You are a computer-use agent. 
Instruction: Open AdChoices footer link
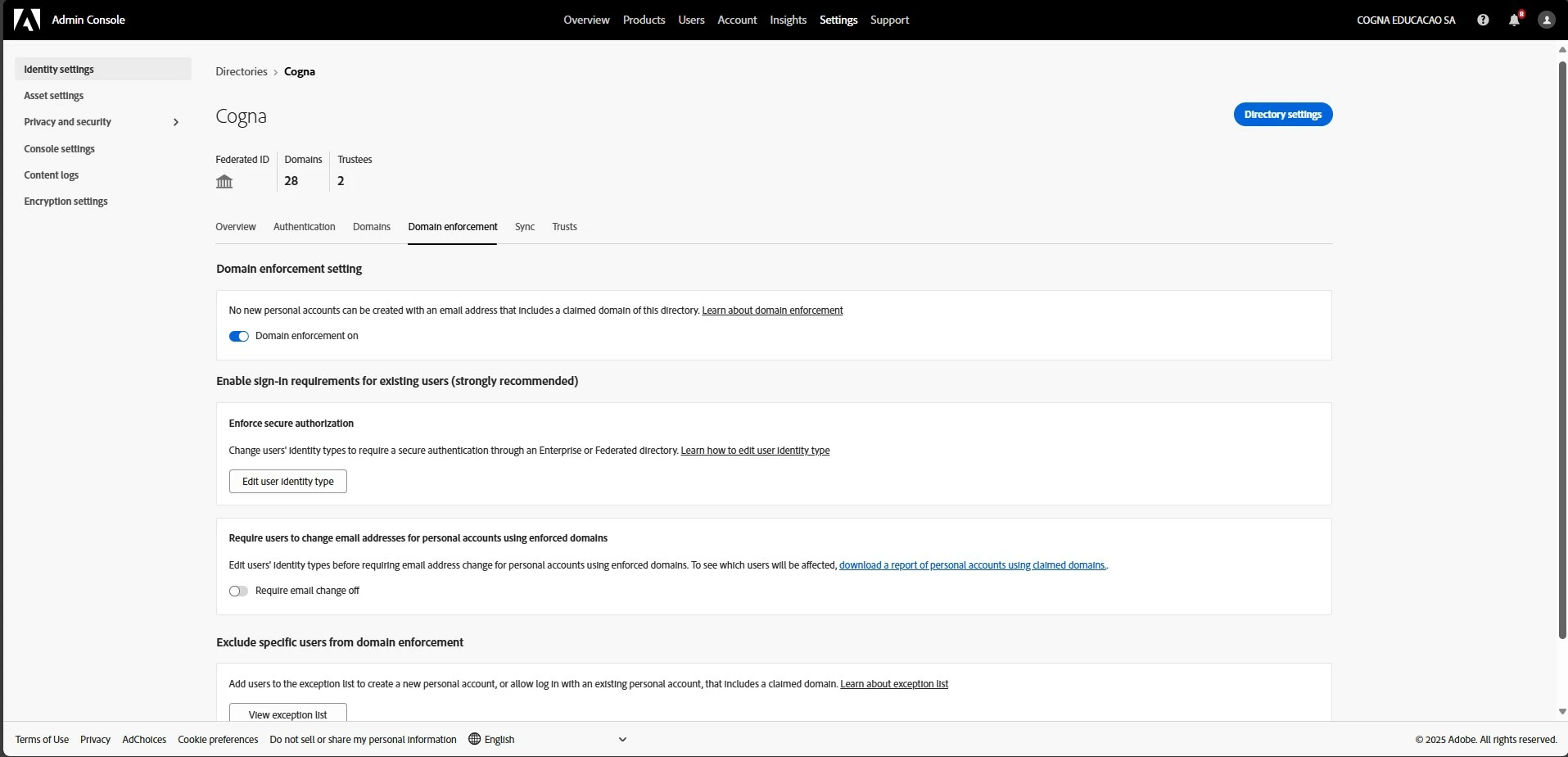144,739
